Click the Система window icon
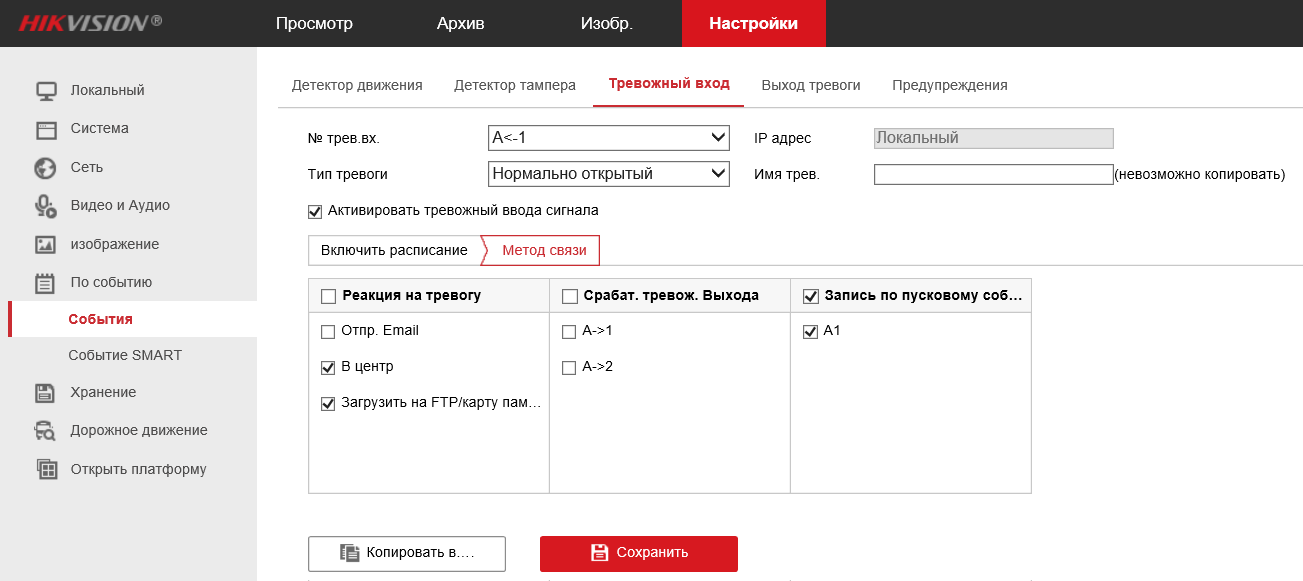1303x581 pixels. (x=46, y=129)
